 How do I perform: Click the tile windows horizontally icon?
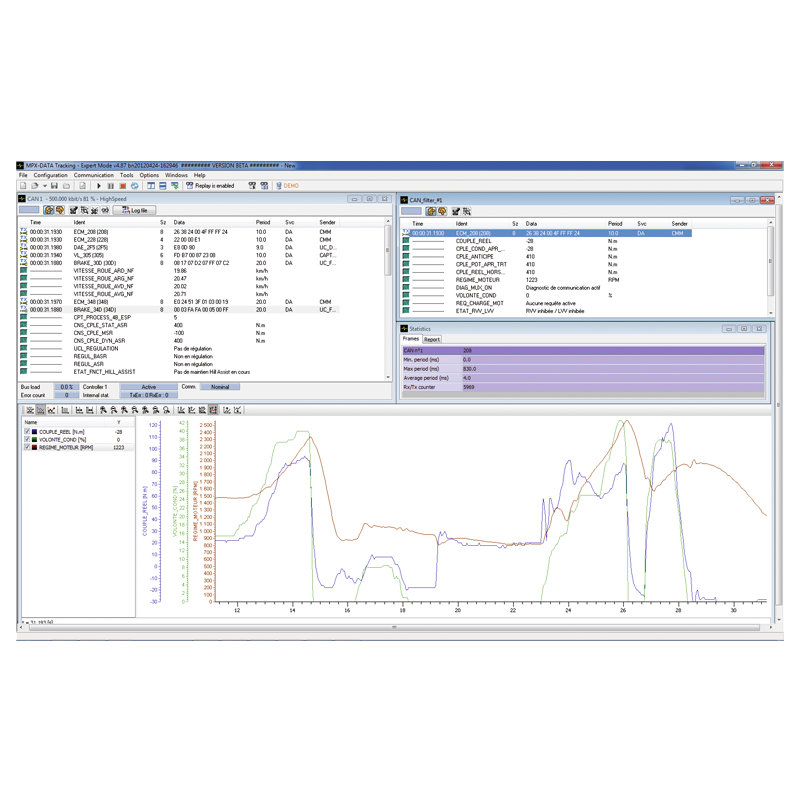click(163, 186)
